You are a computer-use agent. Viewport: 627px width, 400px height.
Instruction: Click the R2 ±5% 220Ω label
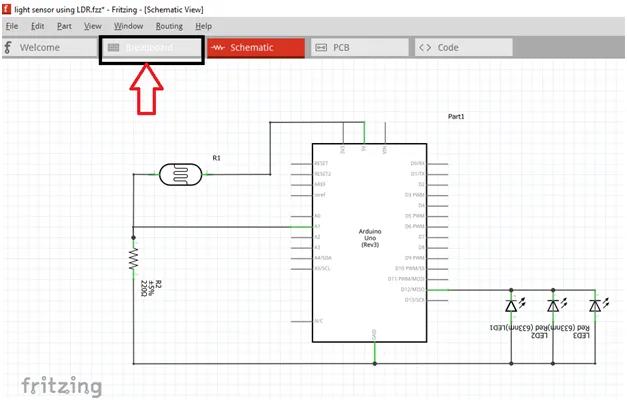click(x=151, y=288)
